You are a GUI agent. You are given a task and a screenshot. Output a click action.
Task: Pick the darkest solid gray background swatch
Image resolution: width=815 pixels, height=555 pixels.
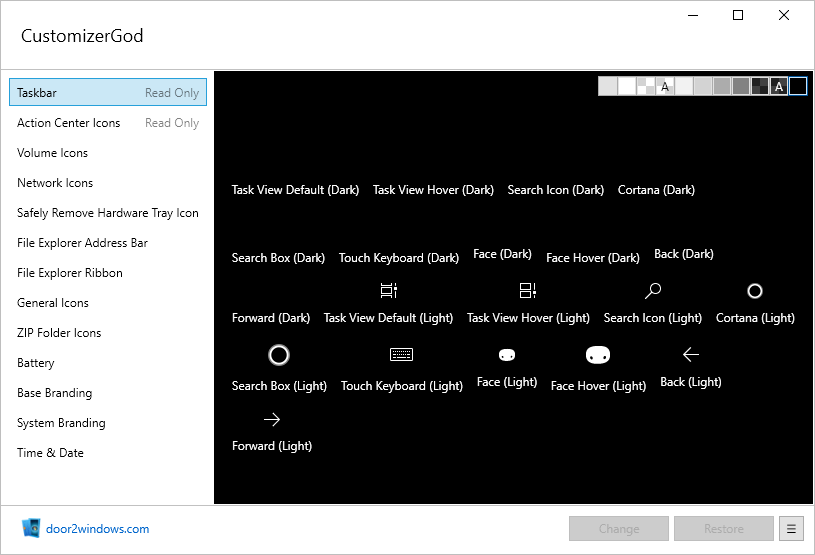(x=741, y=86)
